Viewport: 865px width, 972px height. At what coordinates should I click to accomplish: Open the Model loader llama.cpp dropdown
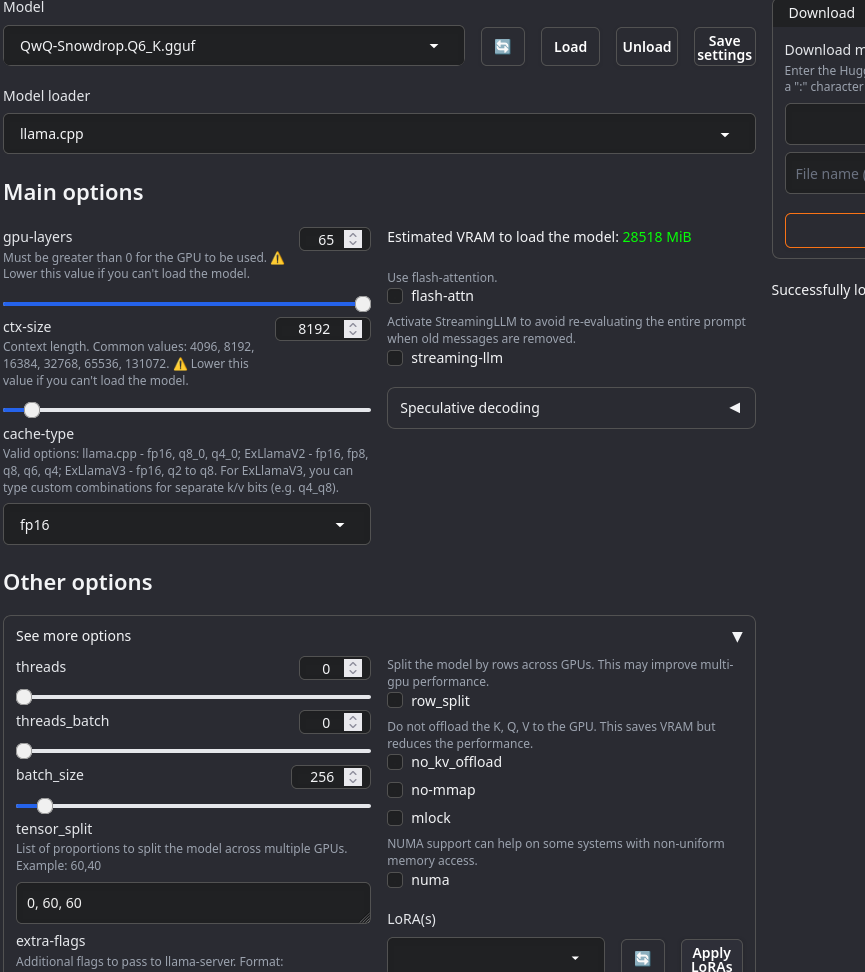click(x=379, y=134)
